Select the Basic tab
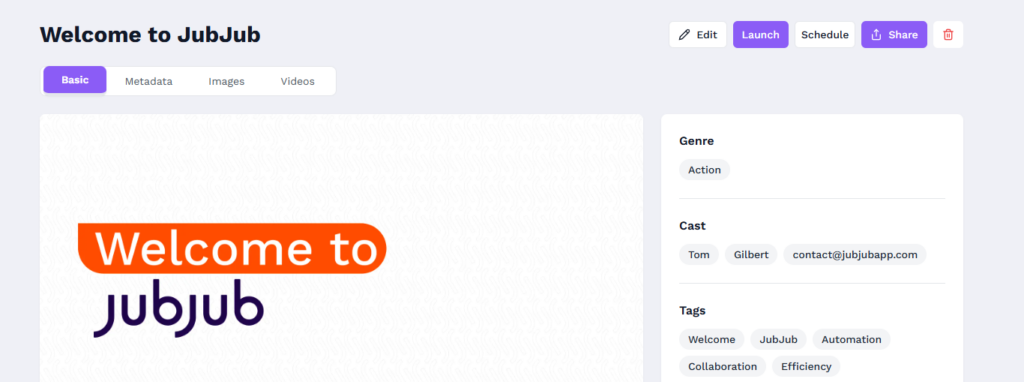Screen dimensions: 1024x382 tap(75, 80)
